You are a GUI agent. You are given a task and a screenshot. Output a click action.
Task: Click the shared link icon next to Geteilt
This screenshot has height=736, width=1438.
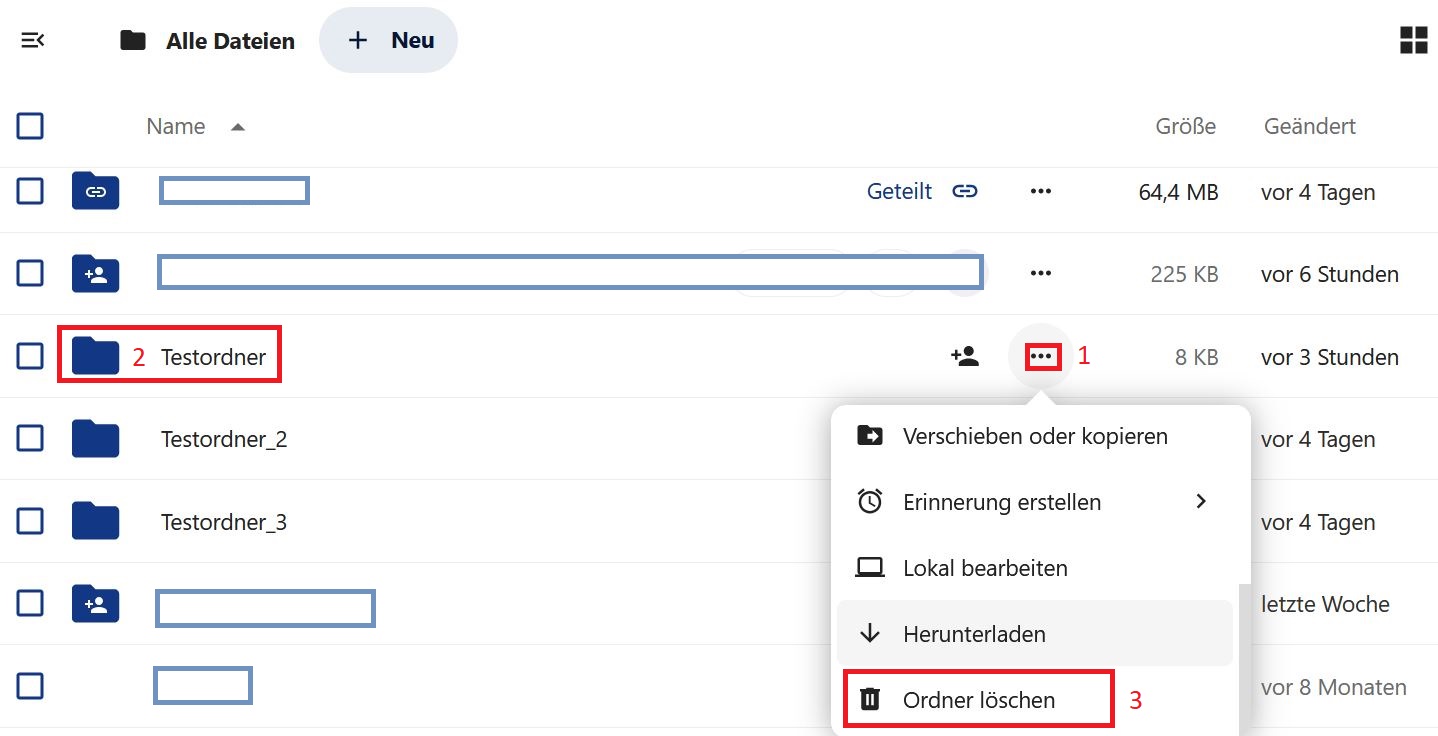[965, 191]
